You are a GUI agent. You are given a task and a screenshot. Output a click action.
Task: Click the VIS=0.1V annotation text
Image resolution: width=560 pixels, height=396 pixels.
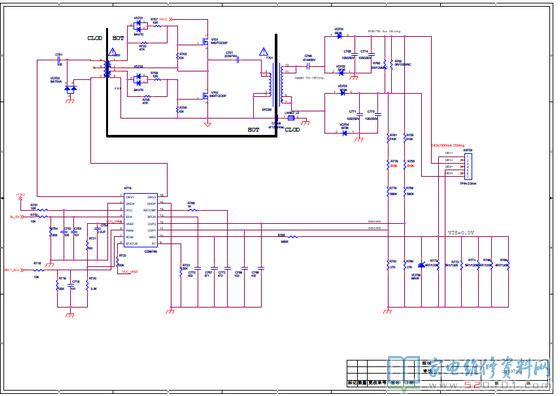(x=461, y=233)
